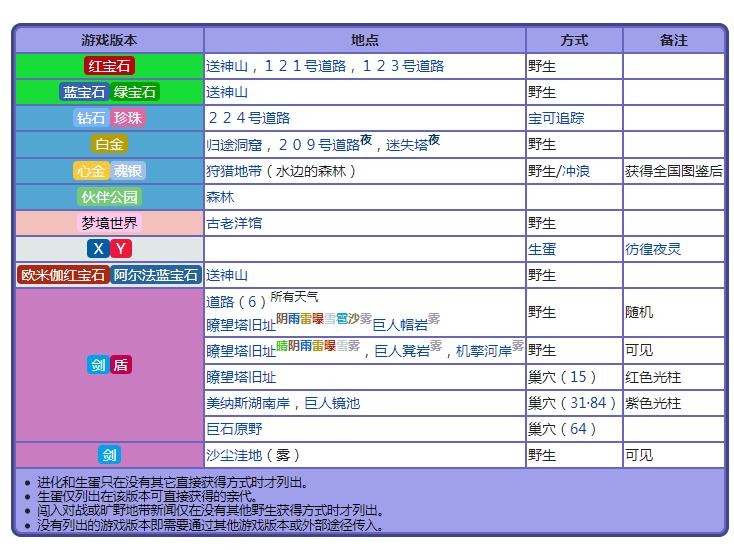This screenshot has height=550, width=734.
Task: Open the blue X version badge
Action: point(98,249)
